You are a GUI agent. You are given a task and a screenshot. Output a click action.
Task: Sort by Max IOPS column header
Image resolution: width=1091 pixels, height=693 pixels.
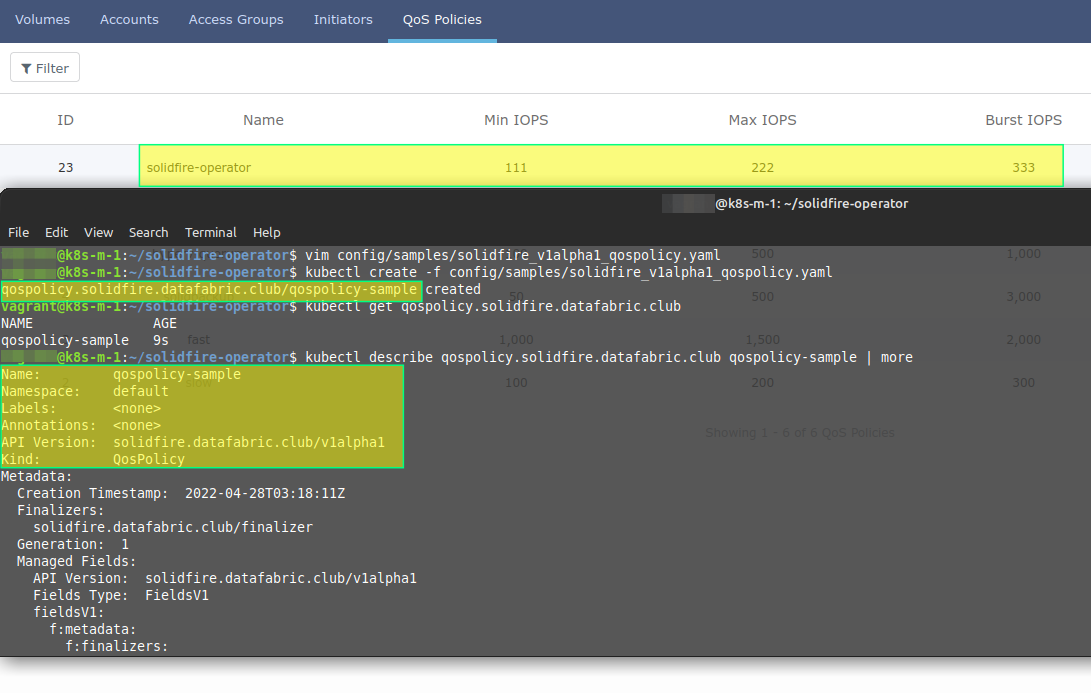[763, 120]
